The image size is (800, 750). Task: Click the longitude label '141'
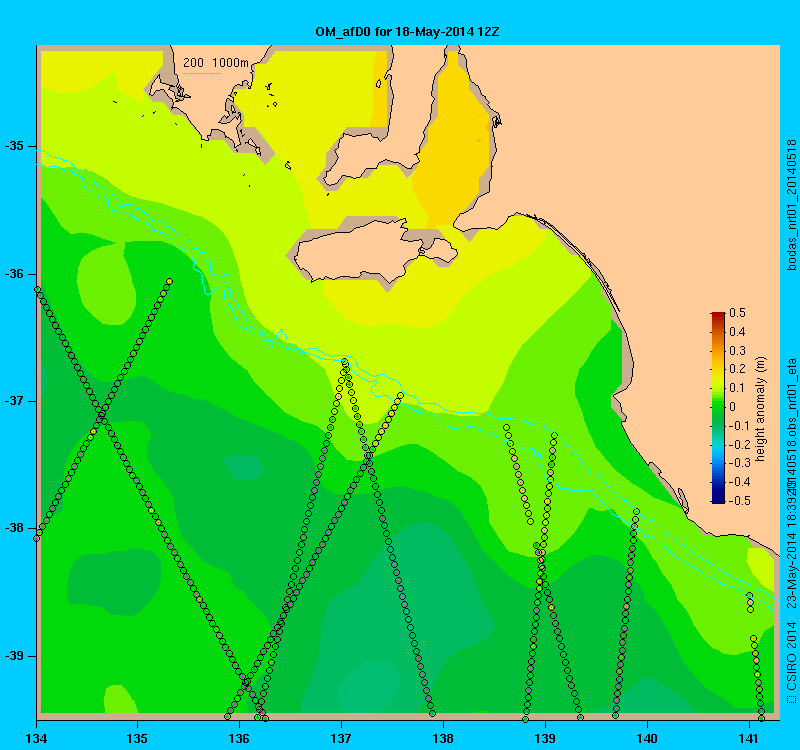pos(749,738)
